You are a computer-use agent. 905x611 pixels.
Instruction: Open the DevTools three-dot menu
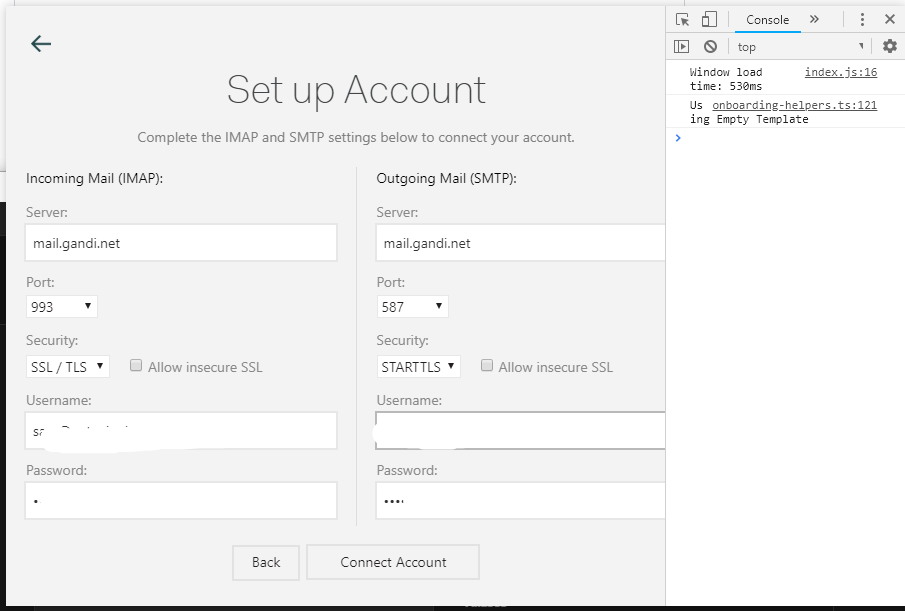click(x=862, y=20)
